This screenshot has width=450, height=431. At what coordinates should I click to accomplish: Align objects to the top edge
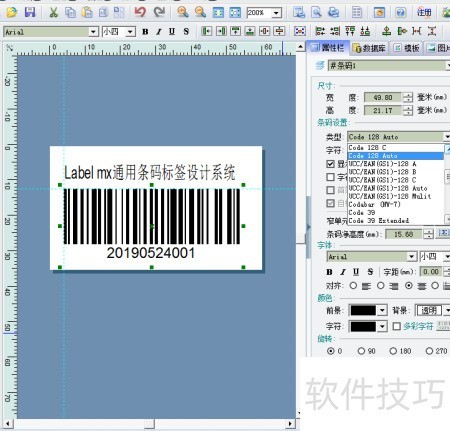236,31
